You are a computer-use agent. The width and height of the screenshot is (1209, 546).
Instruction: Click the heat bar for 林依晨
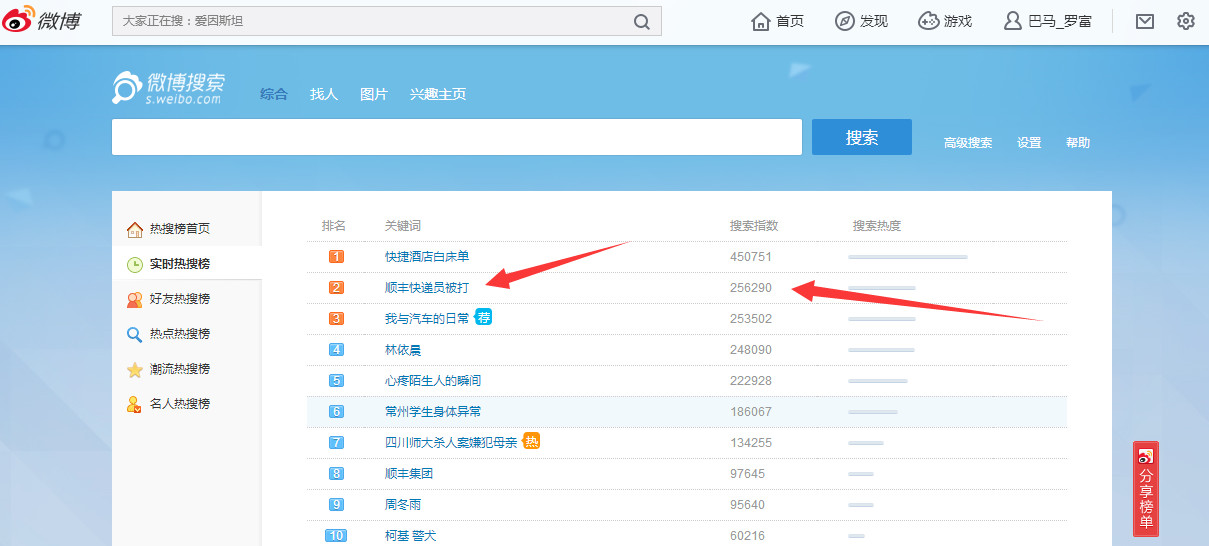coord(881,350)
